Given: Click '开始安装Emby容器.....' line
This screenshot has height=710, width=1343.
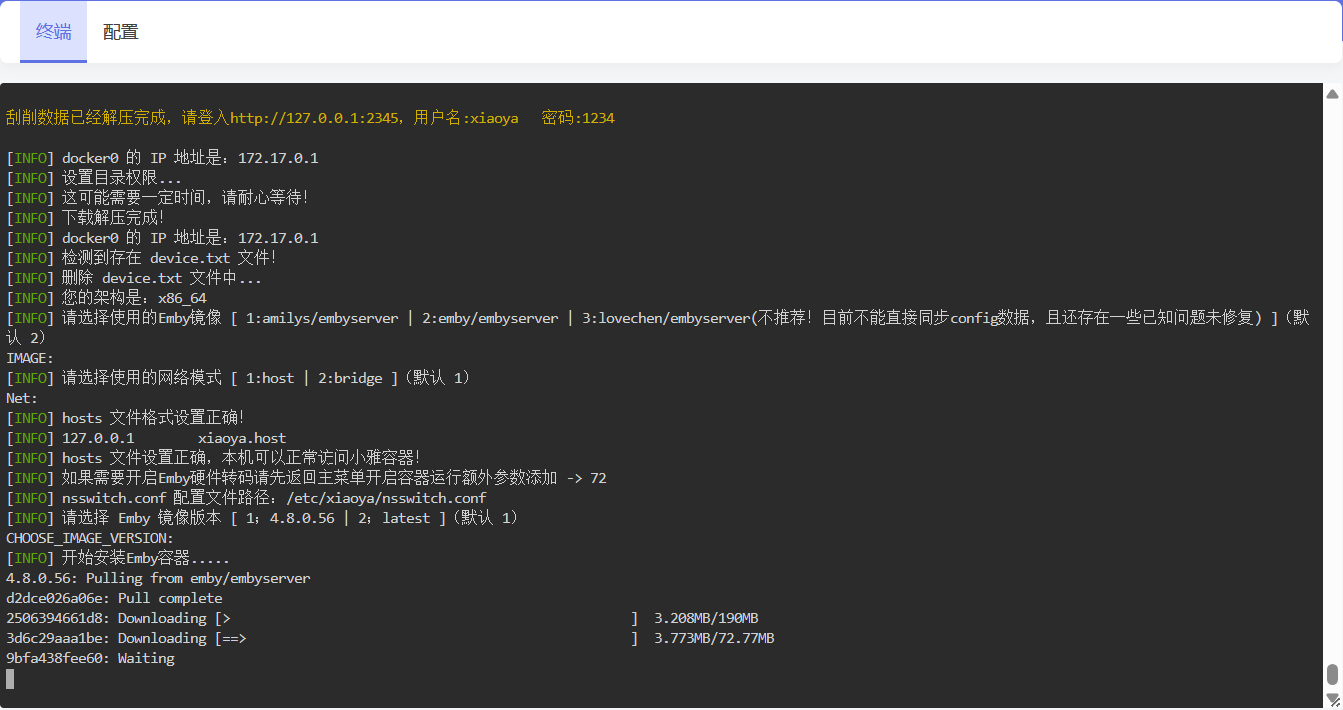Looking at the screenshot, I should click(x=118, y=558).
